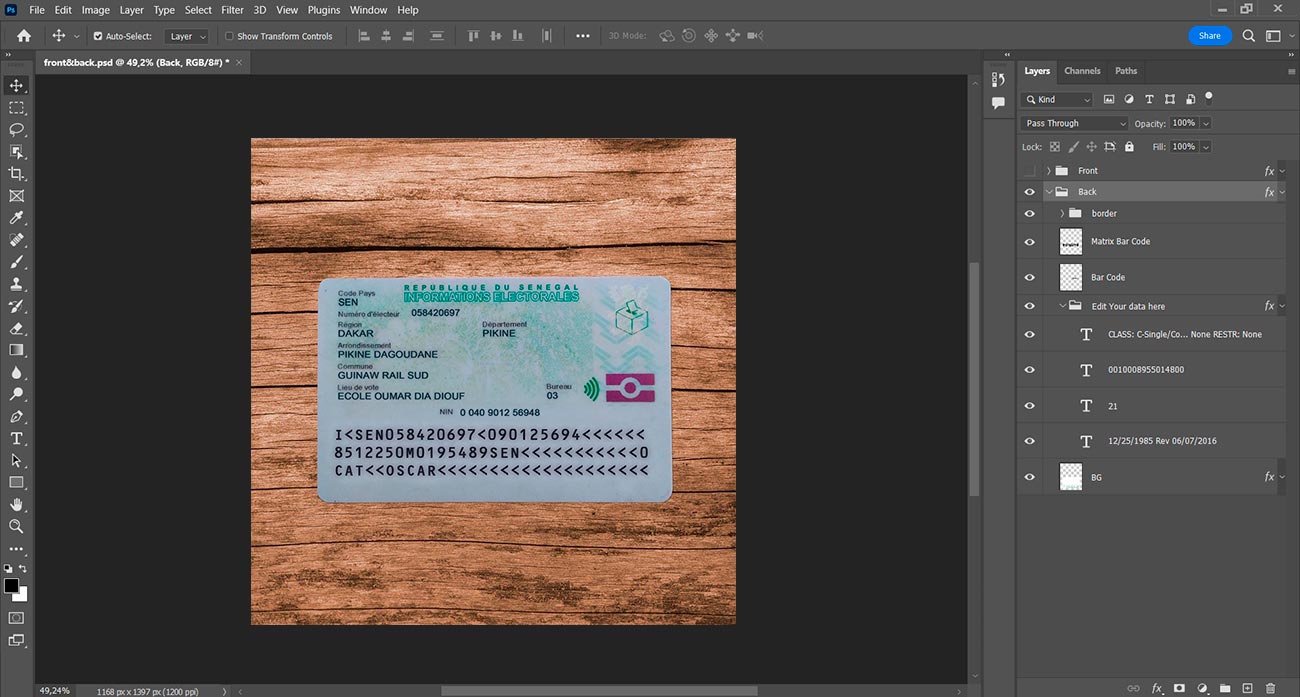Select the Hand tool

pyautogui.click(x=16, y=504)
